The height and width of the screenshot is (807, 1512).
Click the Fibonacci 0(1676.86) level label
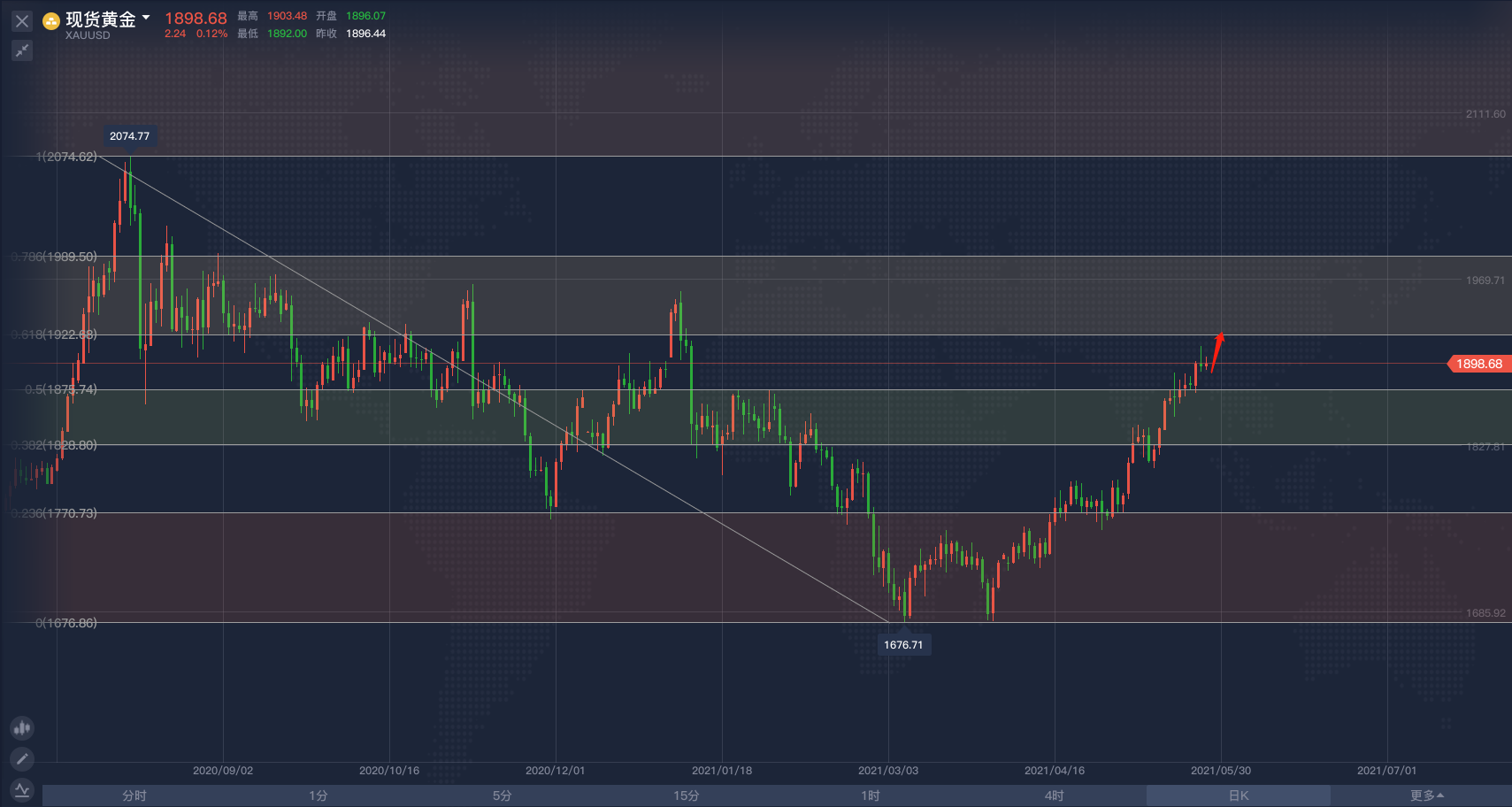[66, 623]
